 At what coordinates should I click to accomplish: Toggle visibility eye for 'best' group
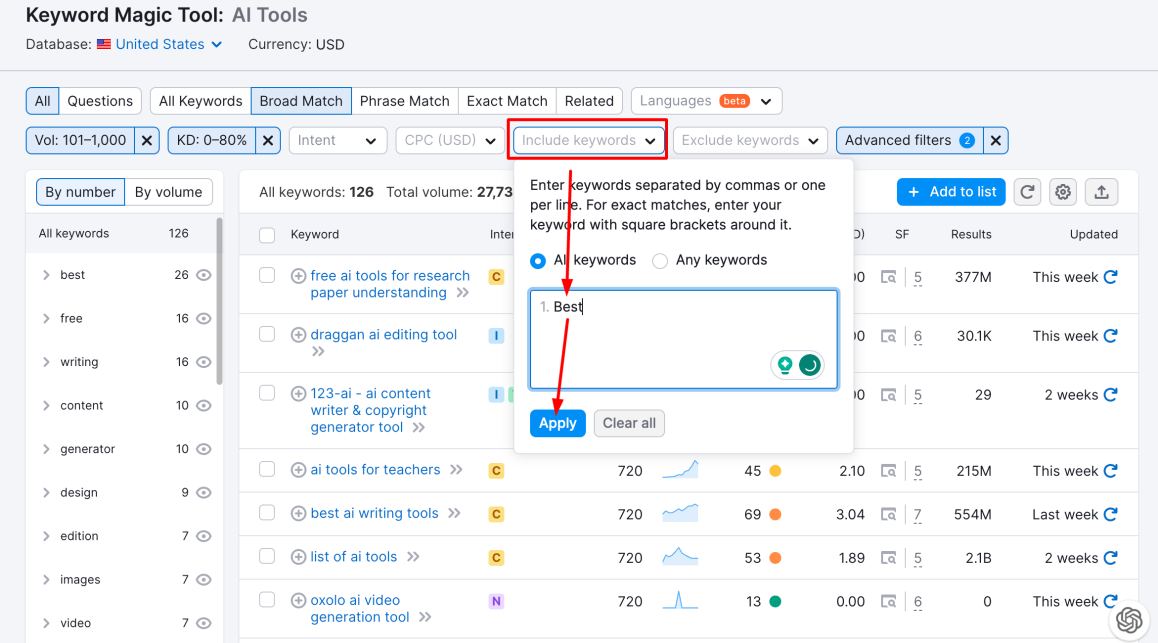(x=204, y=275)
